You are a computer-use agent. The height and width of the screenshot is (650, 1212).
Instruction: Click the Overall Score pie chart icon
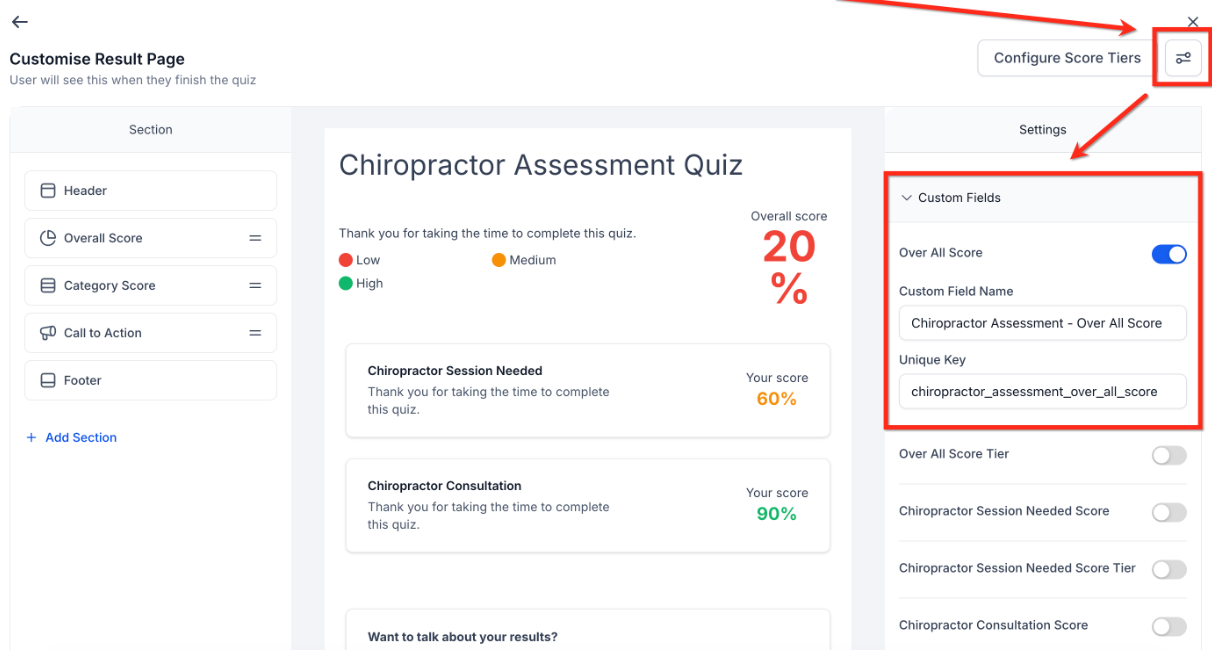pos(48,238)
